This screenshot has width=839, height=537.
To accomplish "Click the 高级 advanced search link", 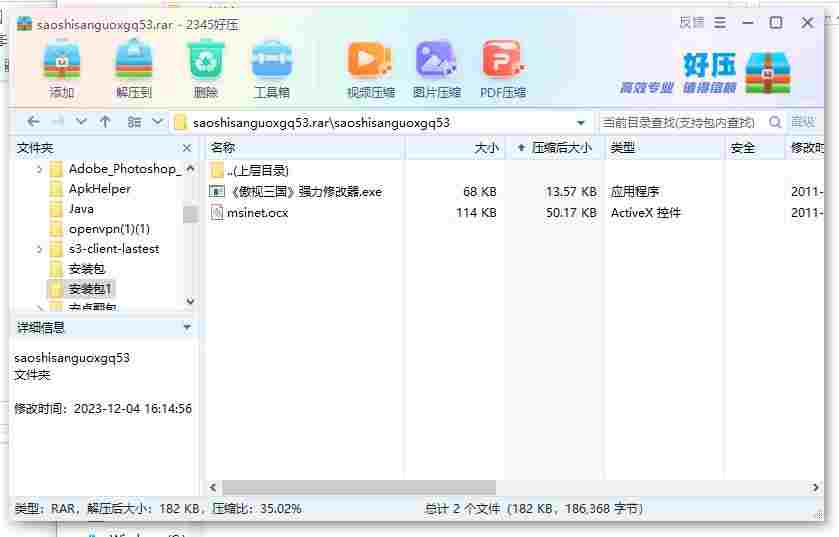I will 803,122.
